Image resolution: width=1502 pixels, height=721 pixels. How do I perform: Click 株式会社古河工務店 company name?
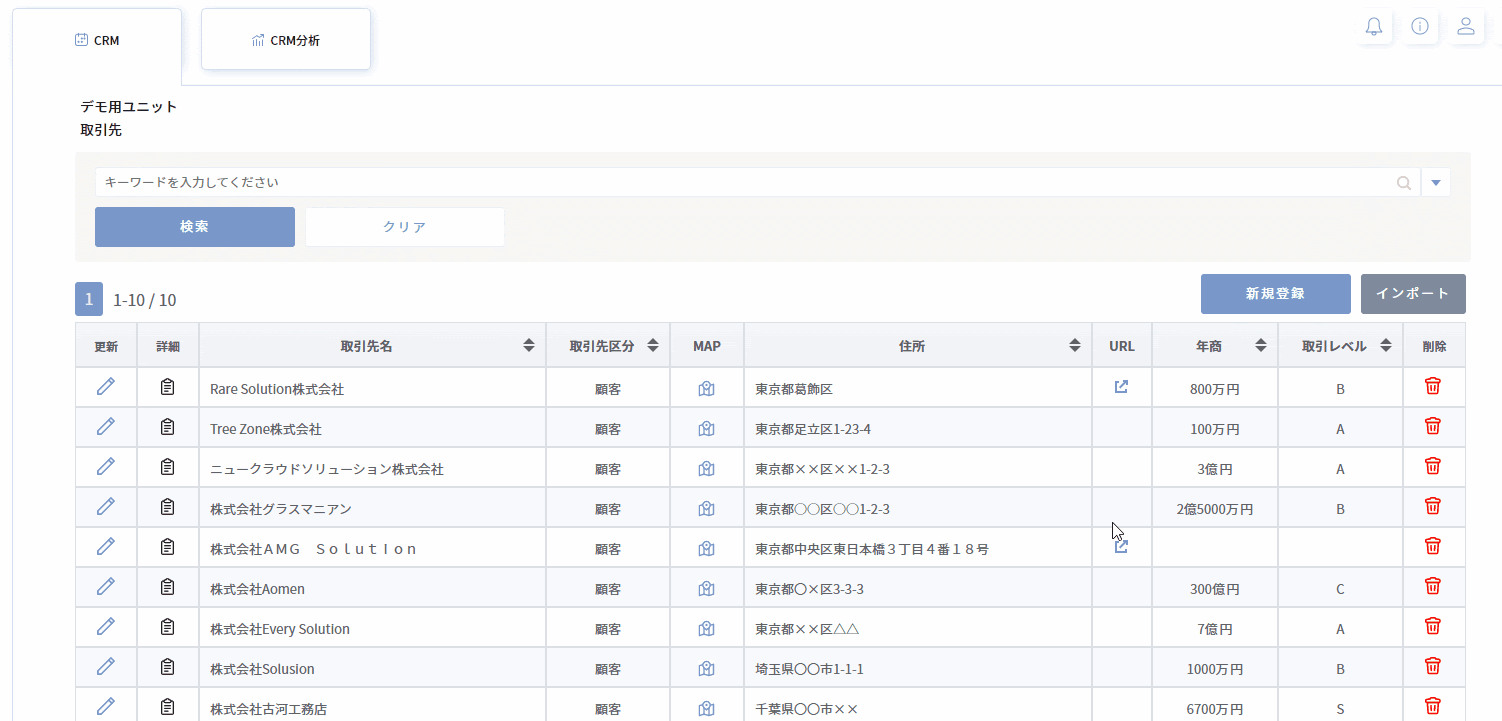(x=268, y=709)
